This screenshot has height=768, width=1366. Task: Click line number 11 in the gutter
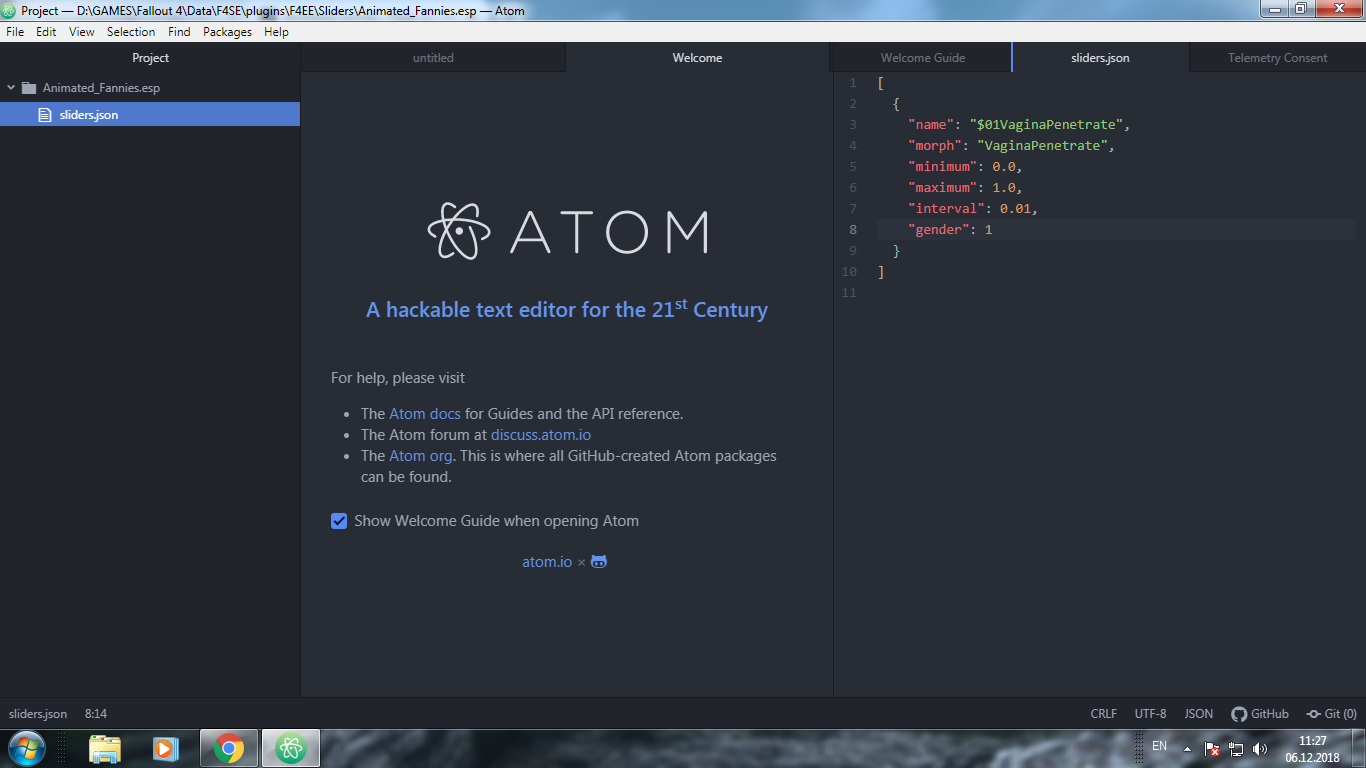[x=849, y=293]
